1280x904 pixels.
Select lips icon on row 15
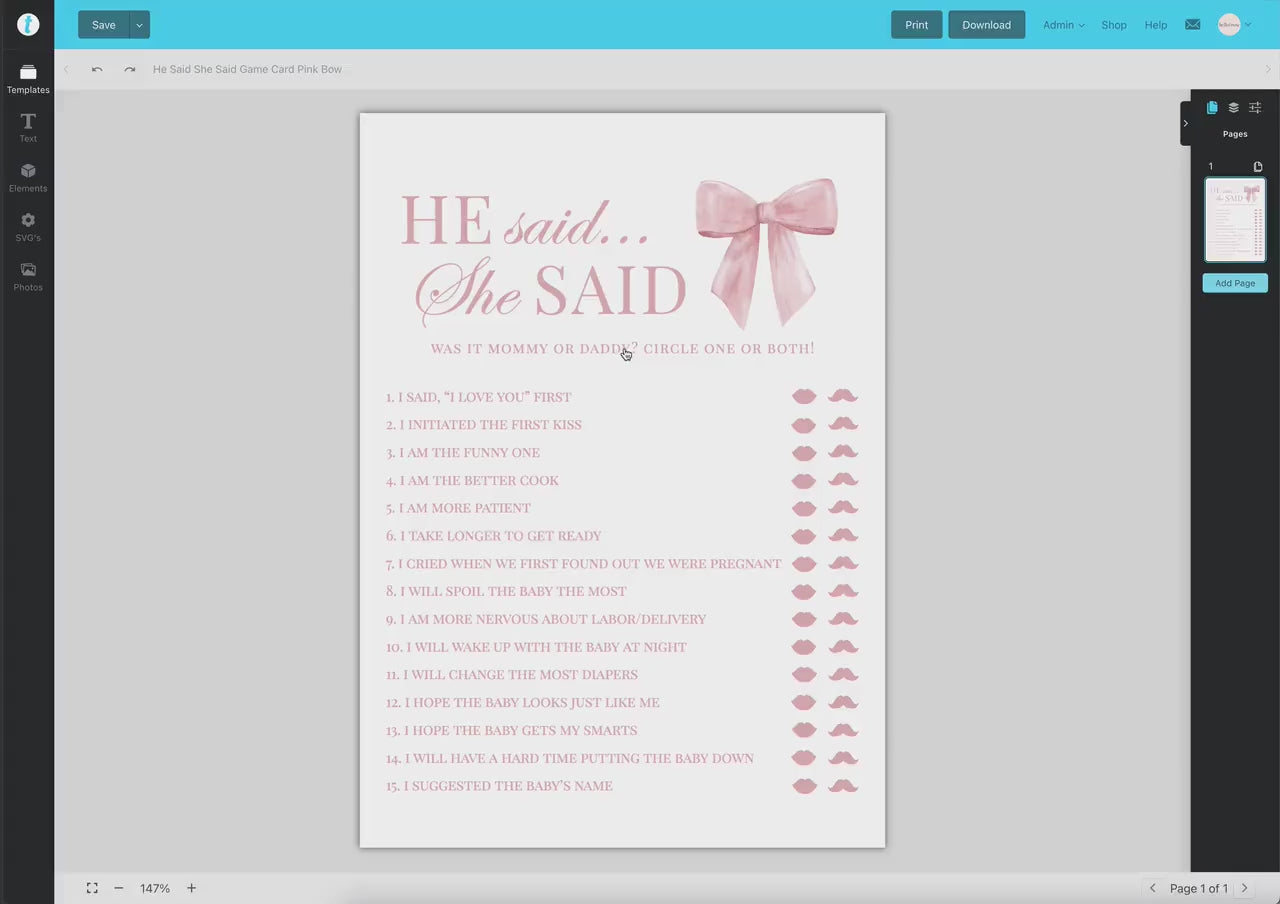coord(804,786)
